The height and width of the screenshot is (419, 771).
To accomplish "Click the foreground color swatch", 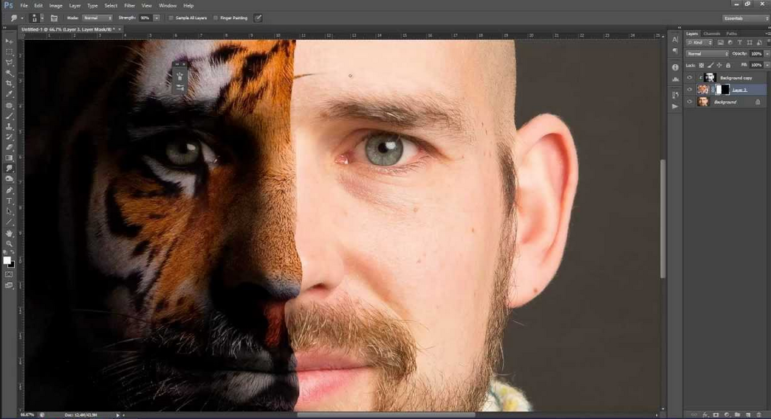I will point(7,260).
